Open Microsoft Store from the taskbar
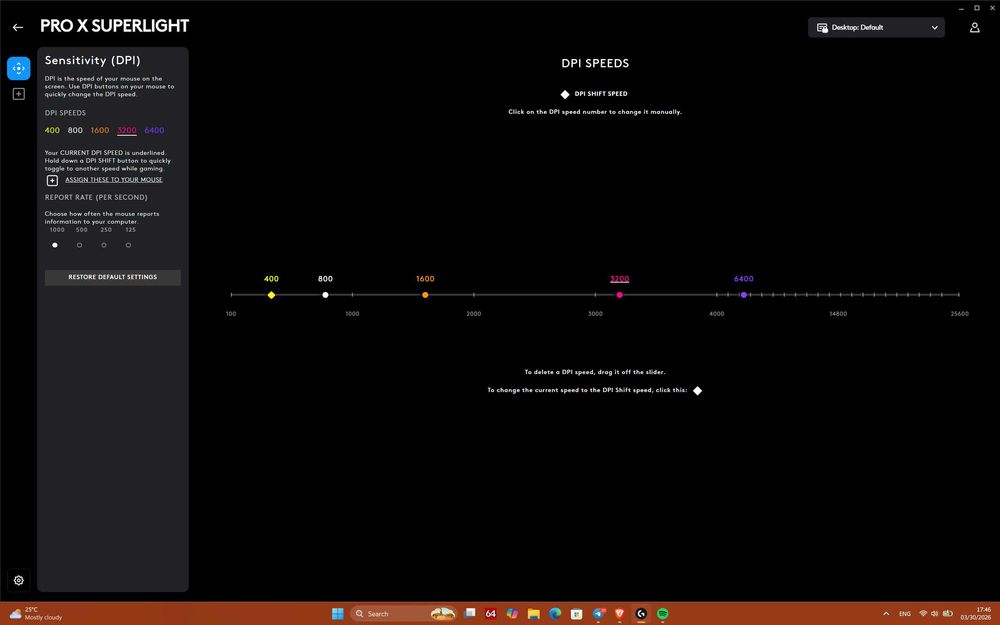The width and height of the screenshot is (1000, 625). click(577, 614)
